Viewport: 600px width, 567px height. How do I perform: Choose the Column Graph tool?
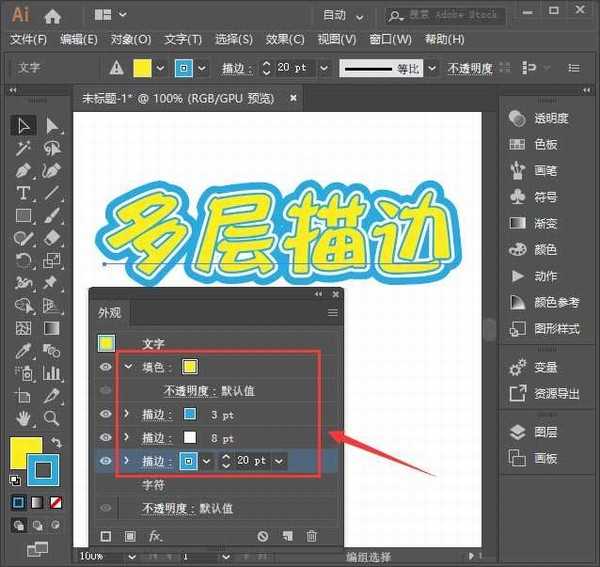(x=52, y=373)
